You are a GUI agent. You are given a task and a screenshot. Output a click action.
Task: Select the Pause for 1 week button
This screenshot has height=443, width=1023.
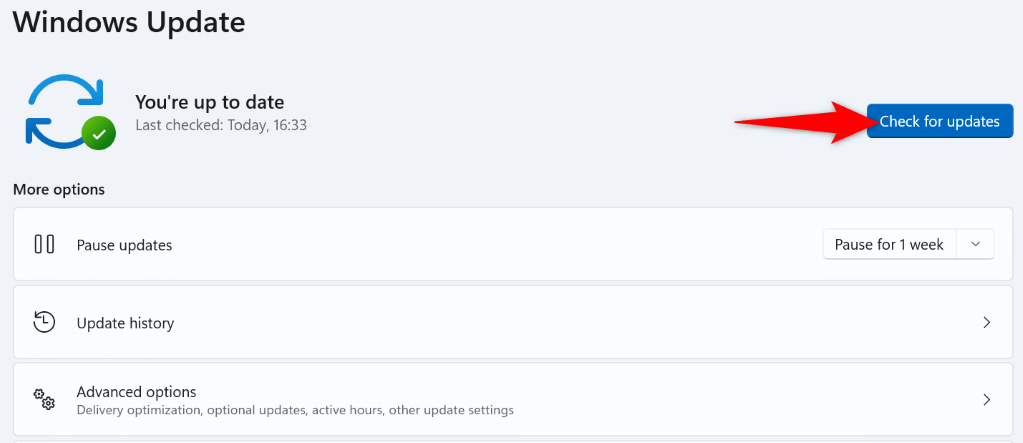tap(889, 244)
